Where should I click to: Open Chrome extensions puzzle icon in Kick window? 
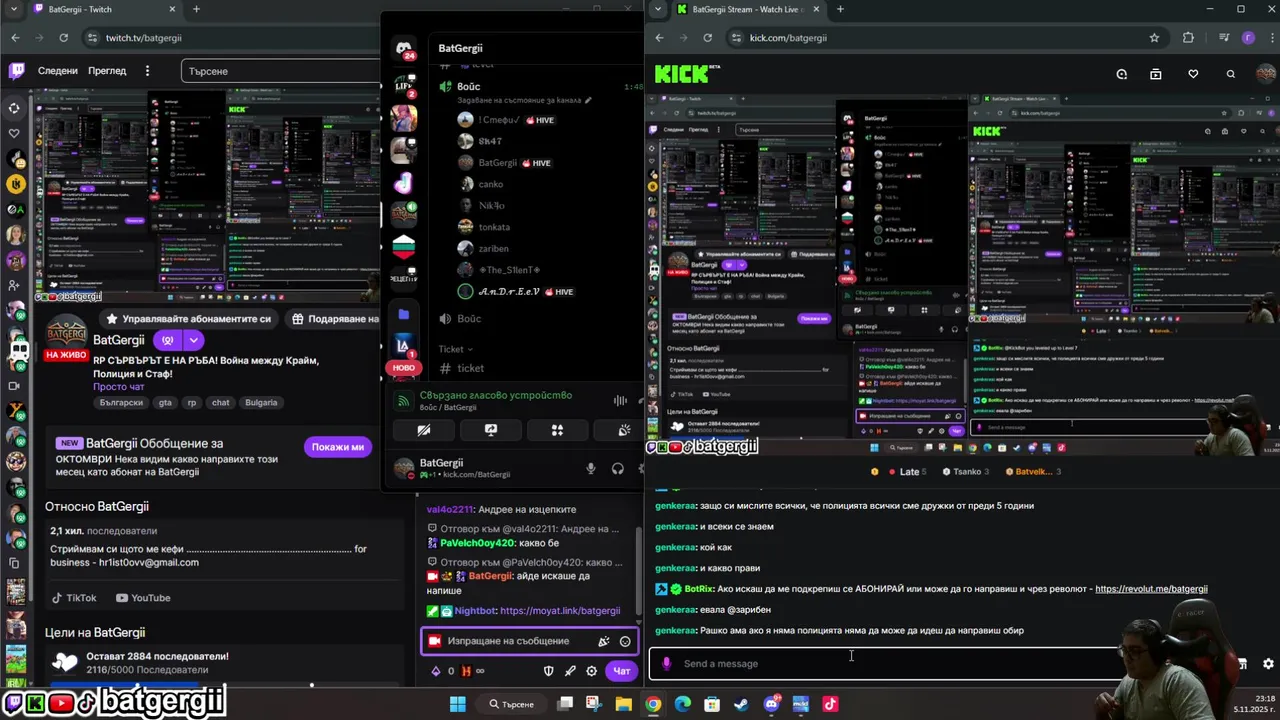coord(1188,38)
